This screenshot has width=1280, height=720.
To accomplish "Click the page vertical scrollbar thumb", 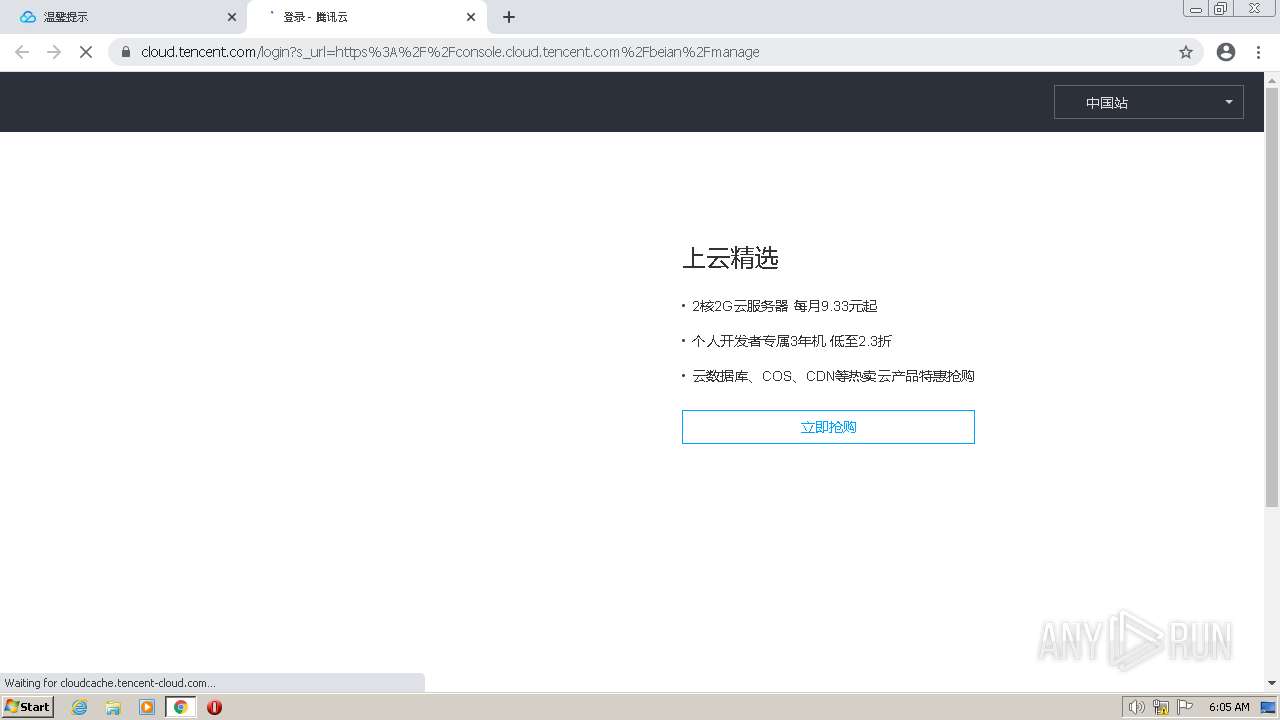I will (1272, 297).
